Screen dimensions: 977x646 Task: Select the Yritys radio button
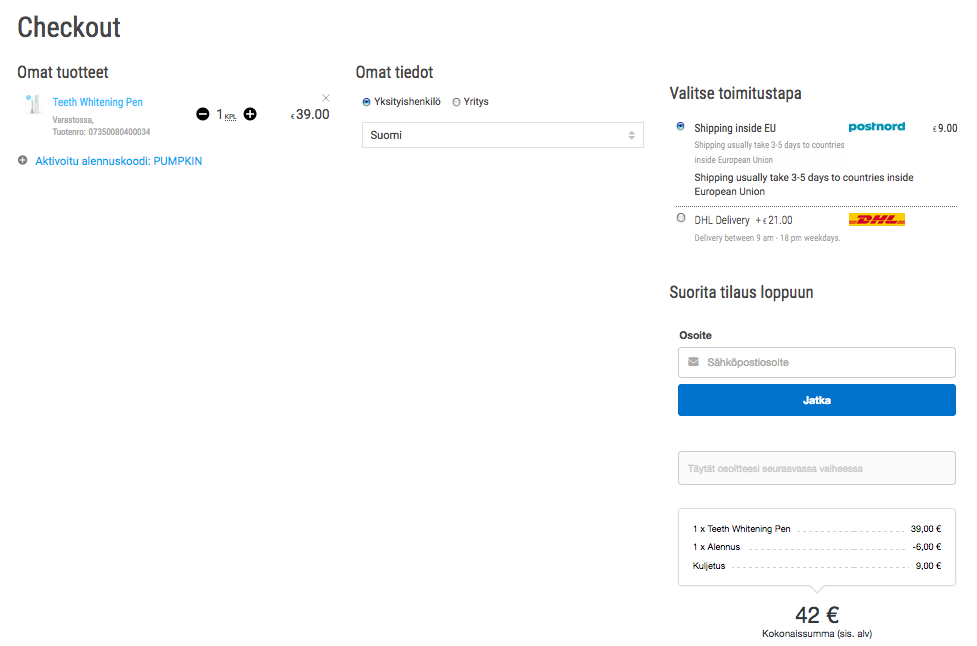tap(457, 102)
